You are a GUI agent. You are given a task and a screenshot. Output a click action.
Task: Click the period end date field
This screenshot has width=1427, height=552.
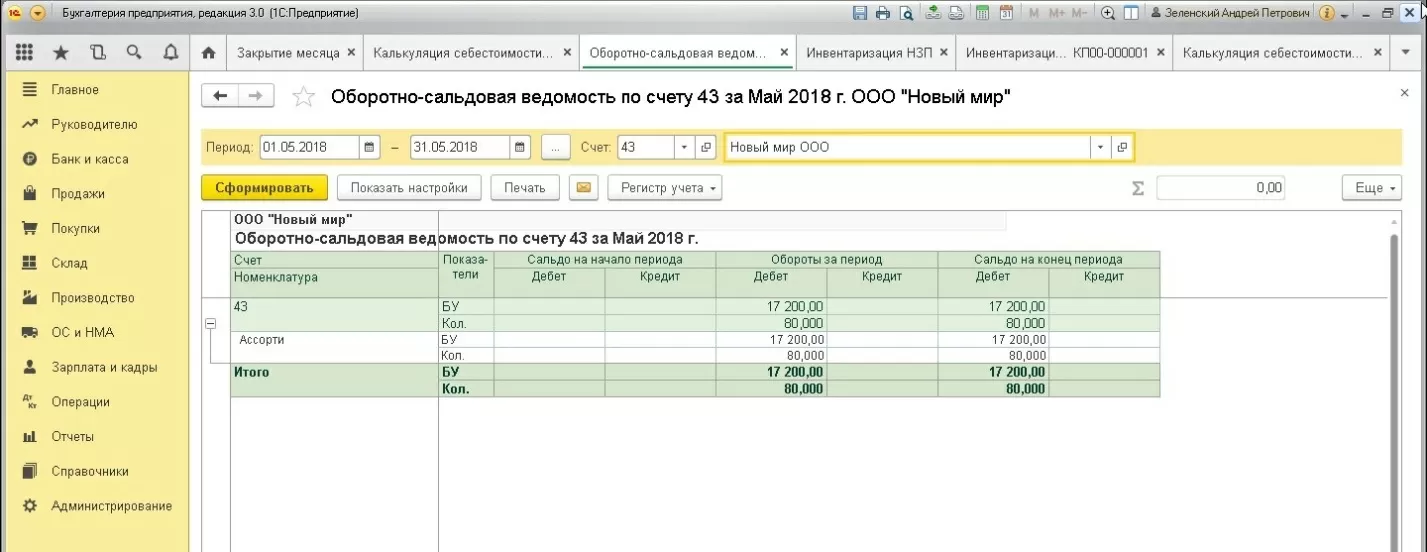[458, 147]
